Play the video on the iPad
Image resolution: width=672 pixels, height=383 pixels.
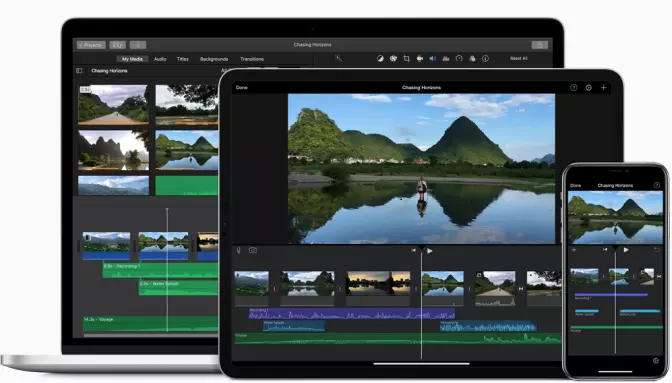coord(429,251)
